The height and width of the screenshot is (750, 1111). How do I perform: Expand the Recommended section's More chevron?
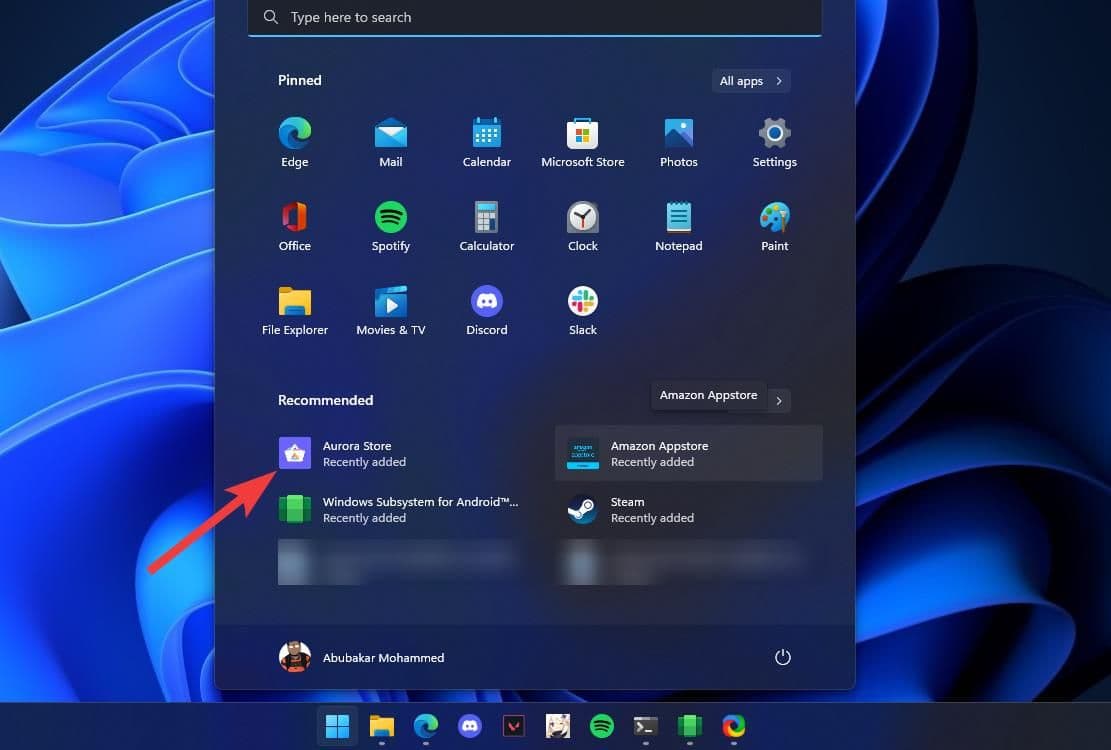click(779, 401)
